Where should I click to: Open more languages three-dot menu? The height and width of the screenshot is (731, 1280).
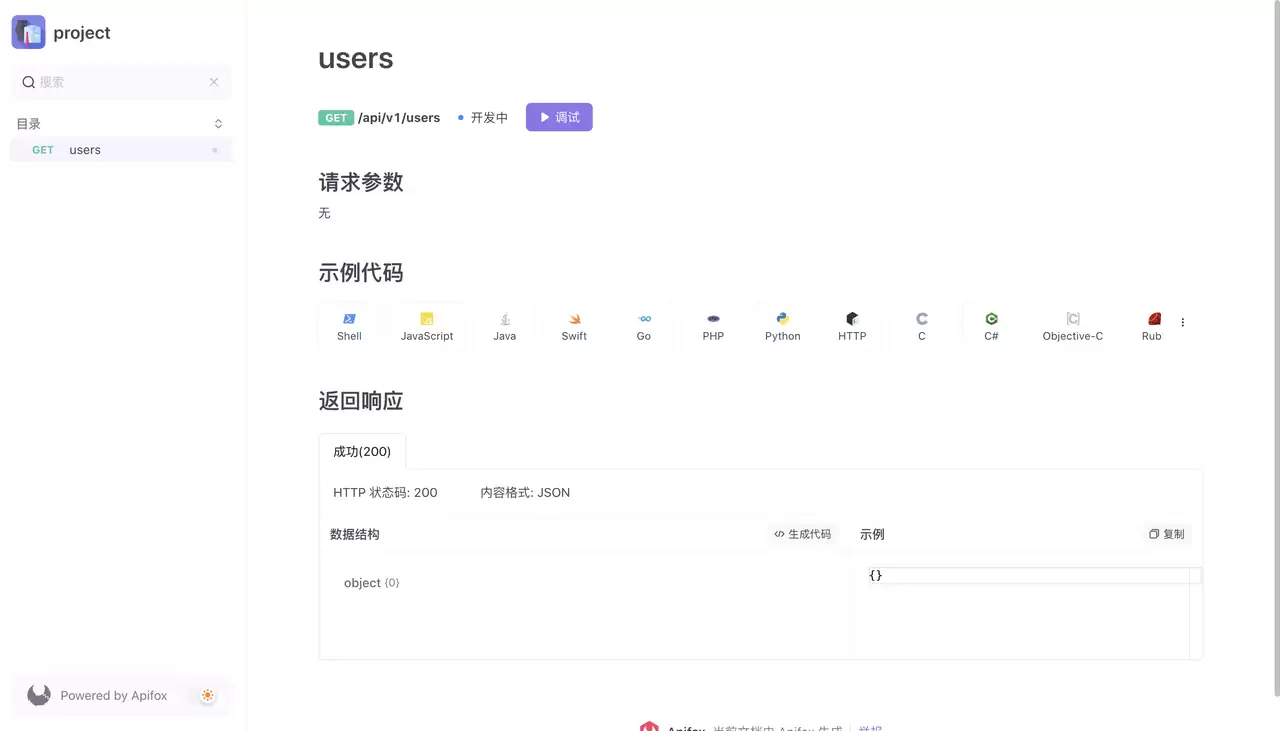pyautogui.click(x=1183, y=323)
